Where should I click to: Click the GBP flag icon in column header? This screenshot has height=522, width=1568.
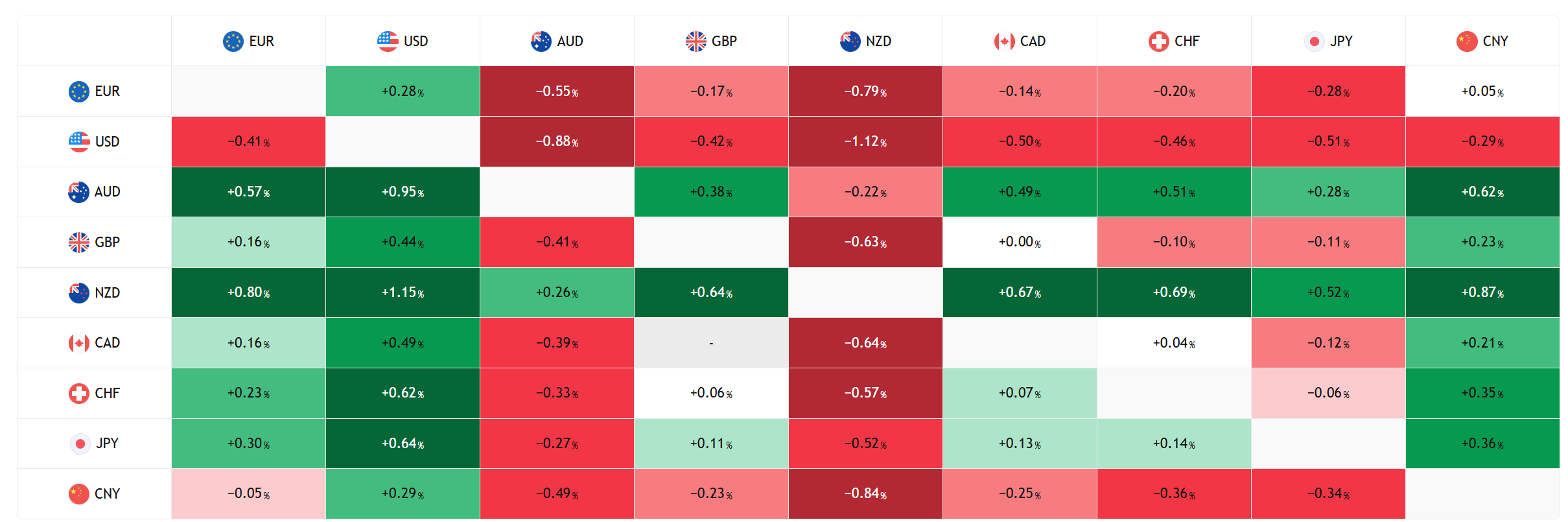pos(696,42)
